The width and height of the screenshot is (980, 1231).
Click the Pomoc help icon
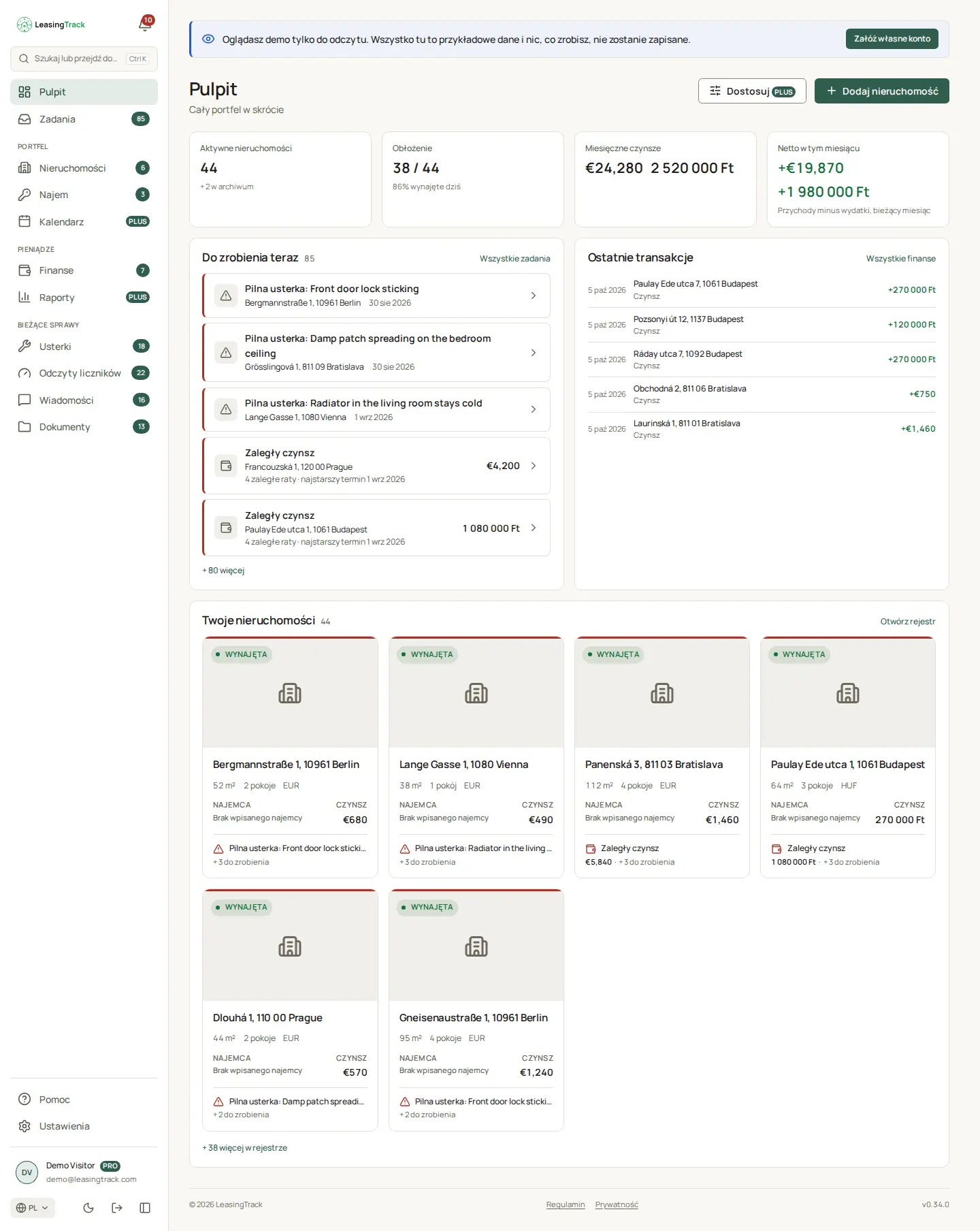[24, 1099]
